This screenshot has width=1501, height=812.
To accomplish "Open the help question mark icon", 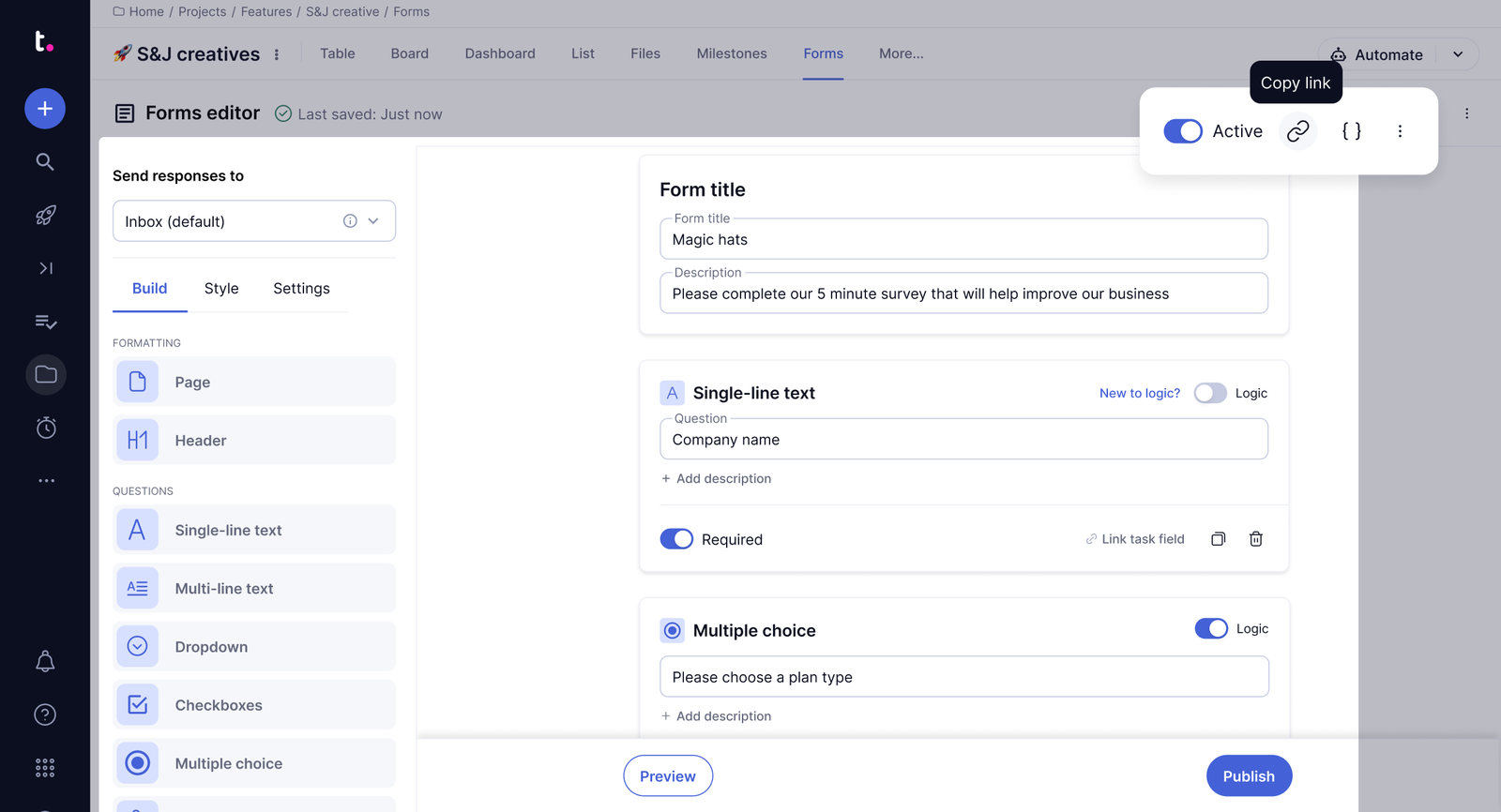I will click(45, 715).
